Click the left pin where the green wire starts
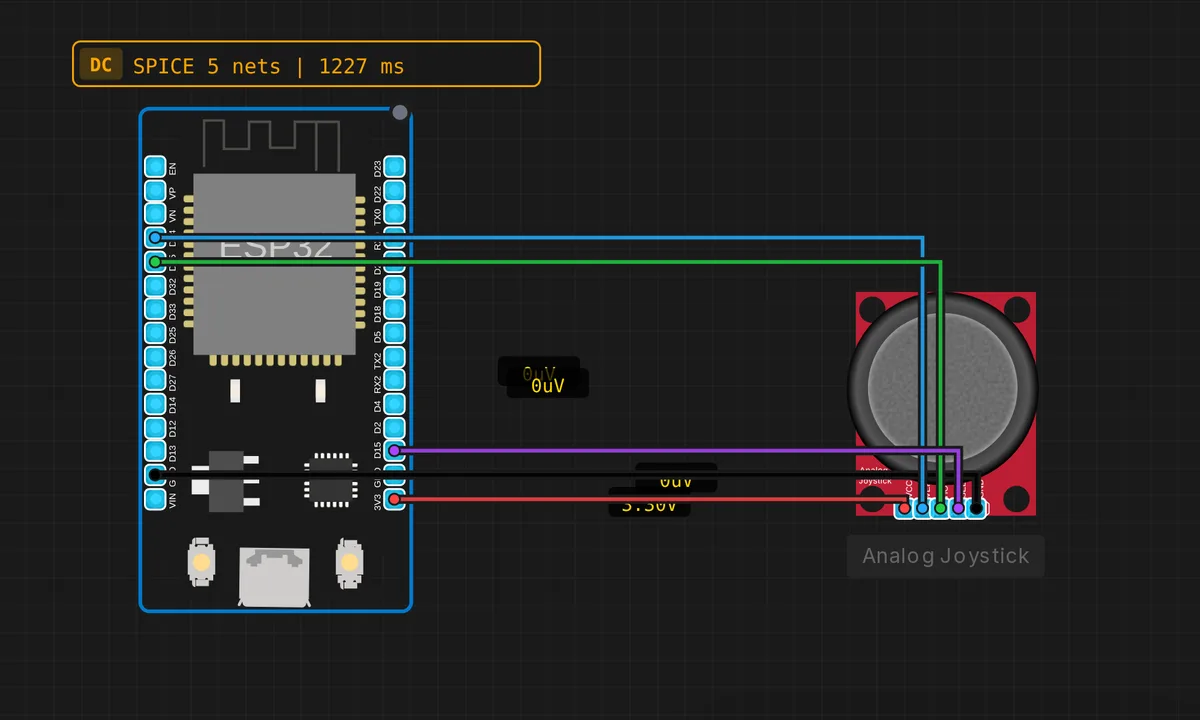Screen dimensions: 1200x720 point(155,262)
